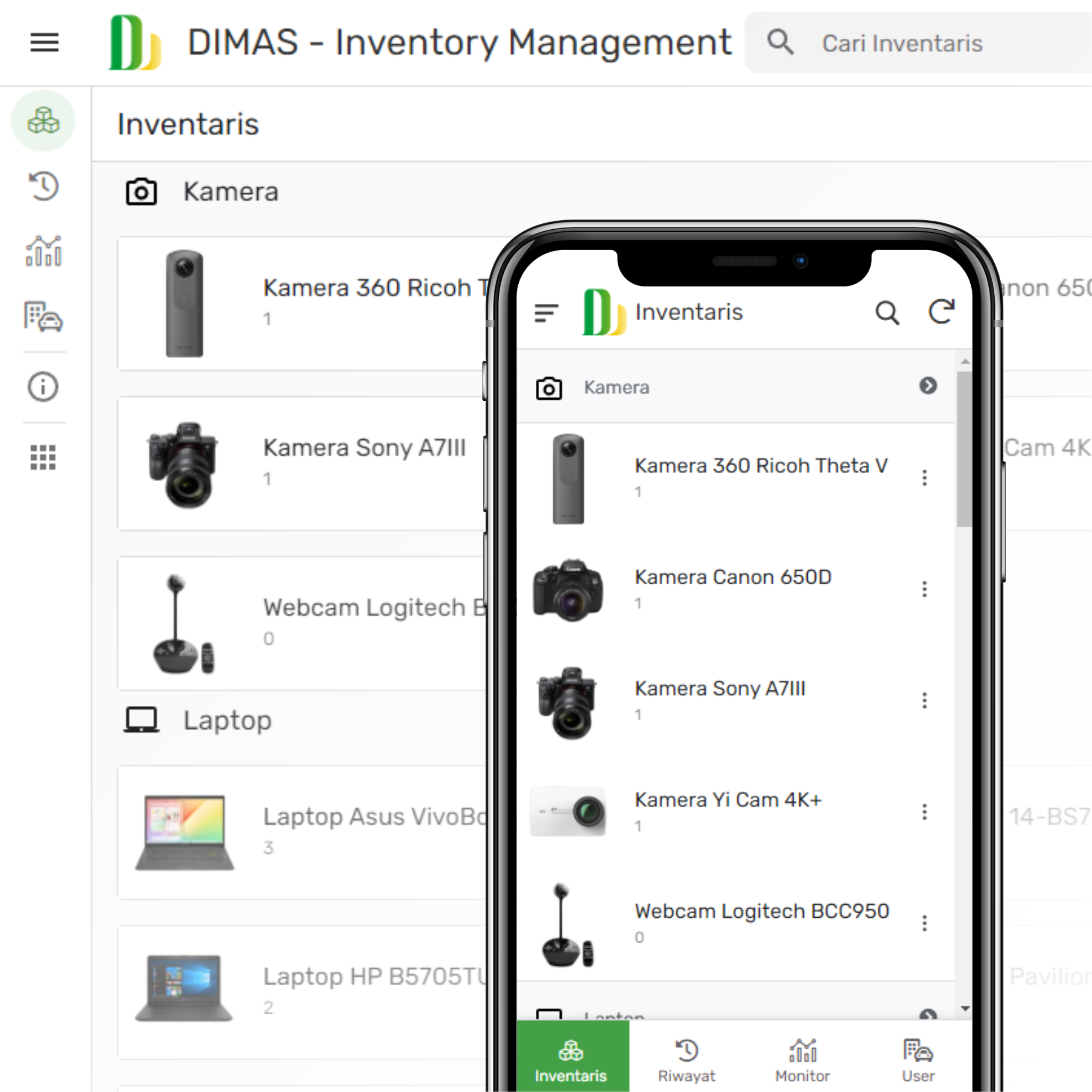1092x1092 pixels.
Task: Open options menu for Kamera Canon 650D
Action: click(x=924, y=589)
